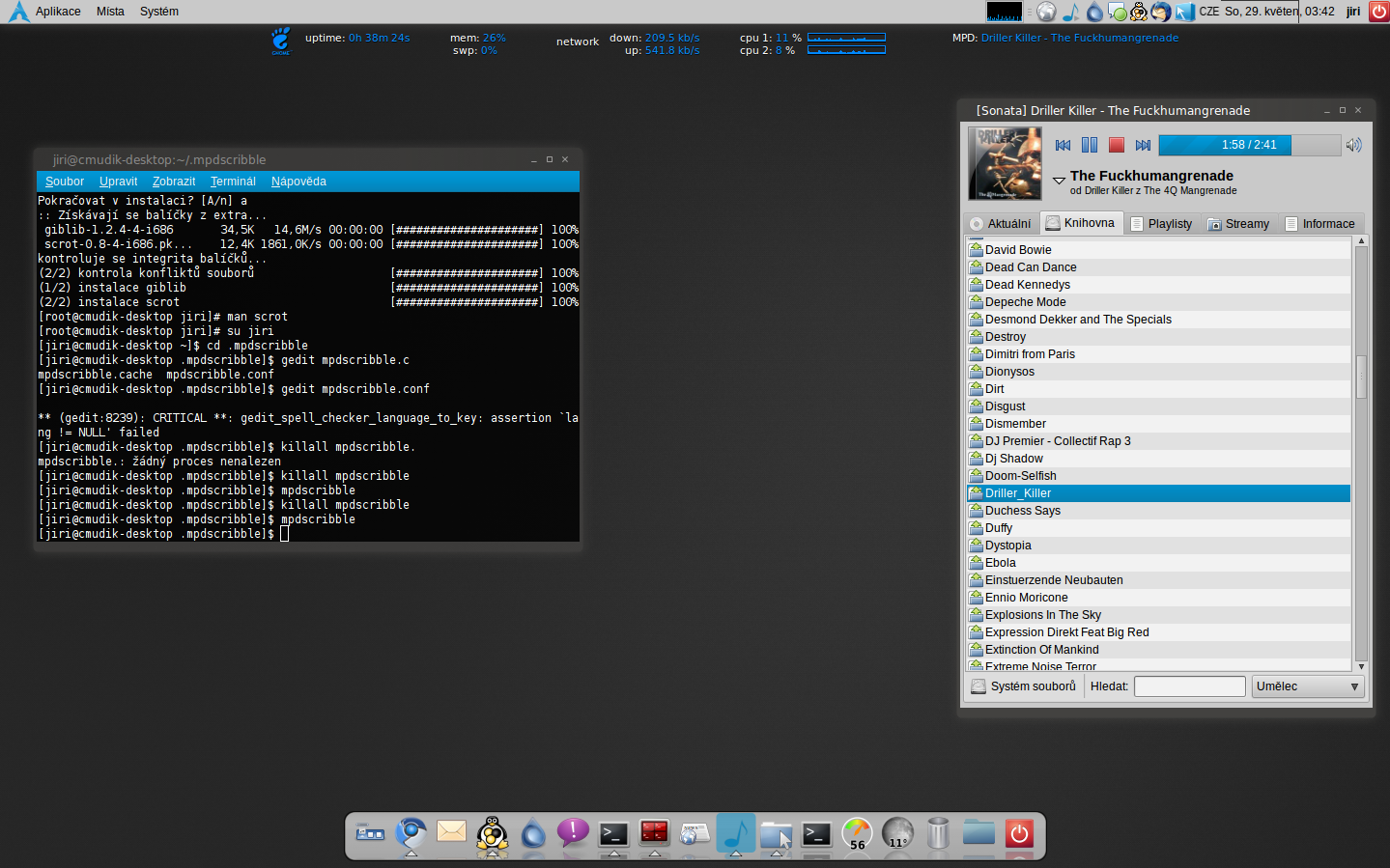The width and height of the screenshot is (1390, 868).
Task: Open the music note icon in the dock
Action: [x=735, y=832]
